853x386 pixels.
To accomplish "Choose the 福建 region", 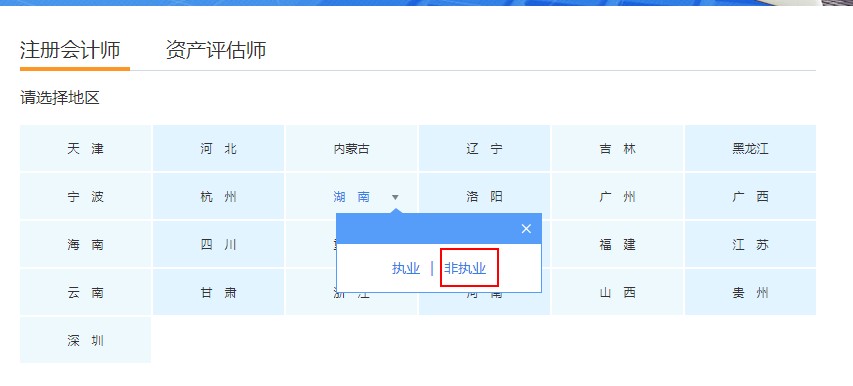I will 617,245.
